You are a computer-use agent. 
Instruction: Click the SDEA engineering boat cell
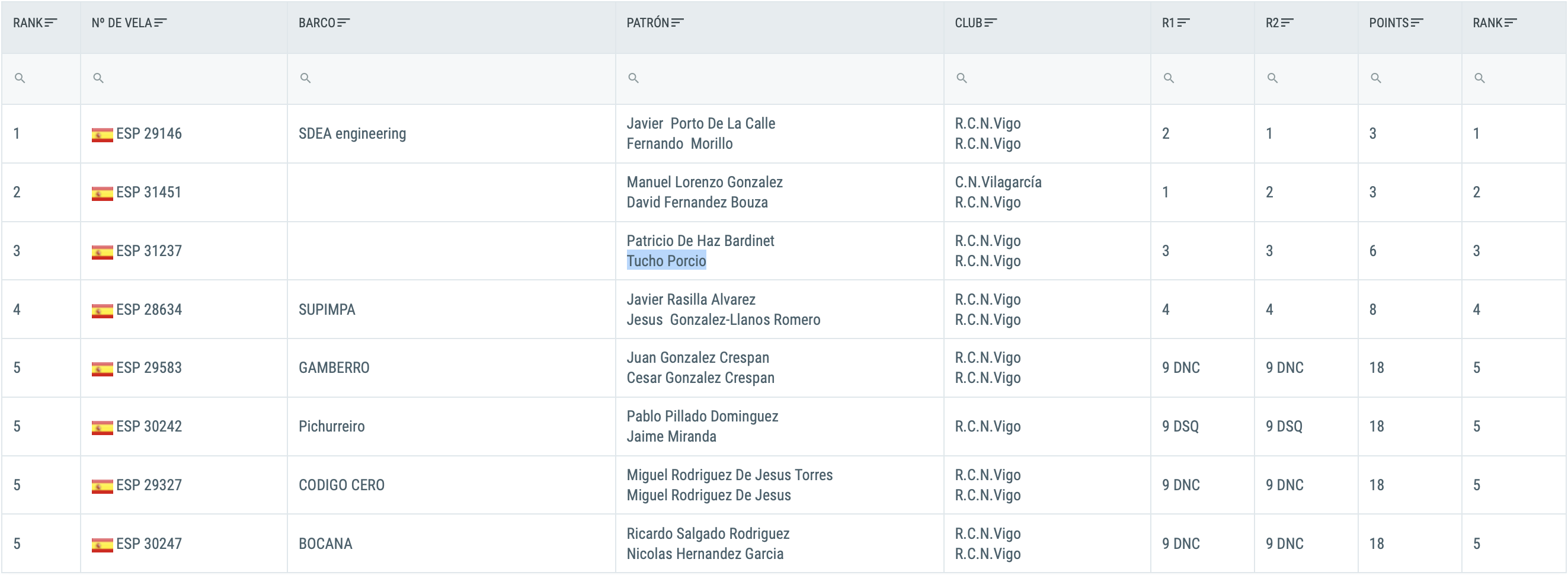[x=452, y=133]
